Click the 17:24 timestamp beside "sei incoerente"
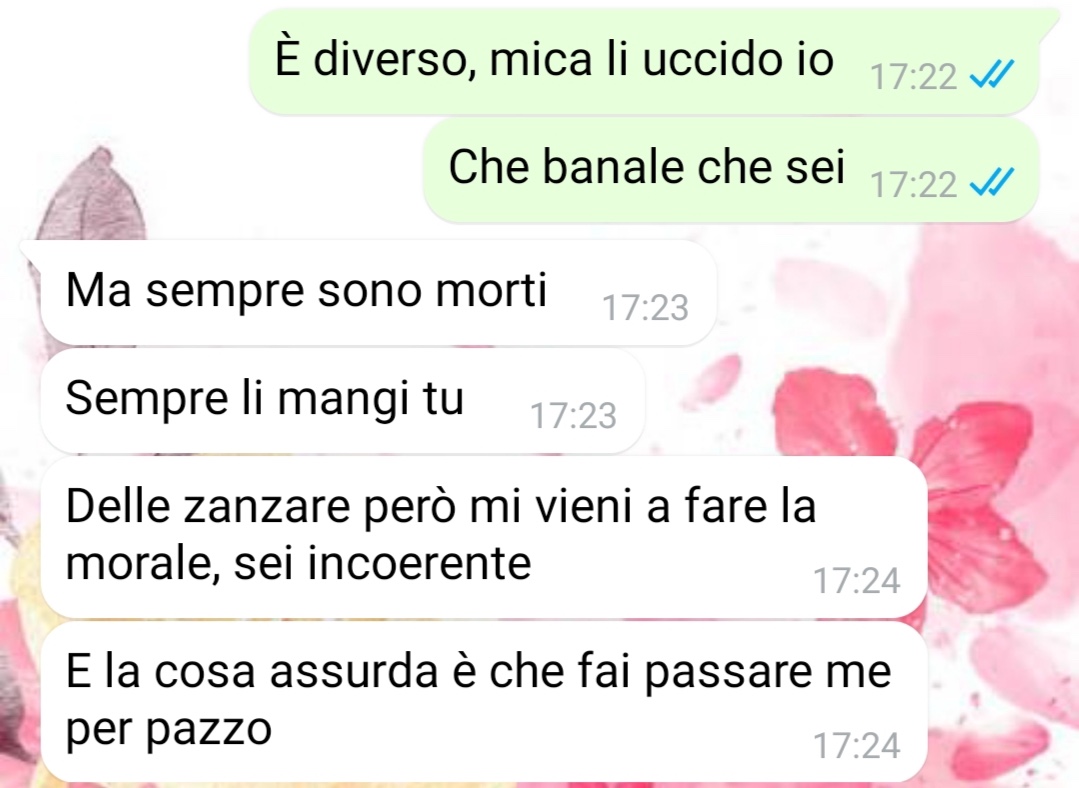Screen dimensions: 1079x788 pos(856,581)
